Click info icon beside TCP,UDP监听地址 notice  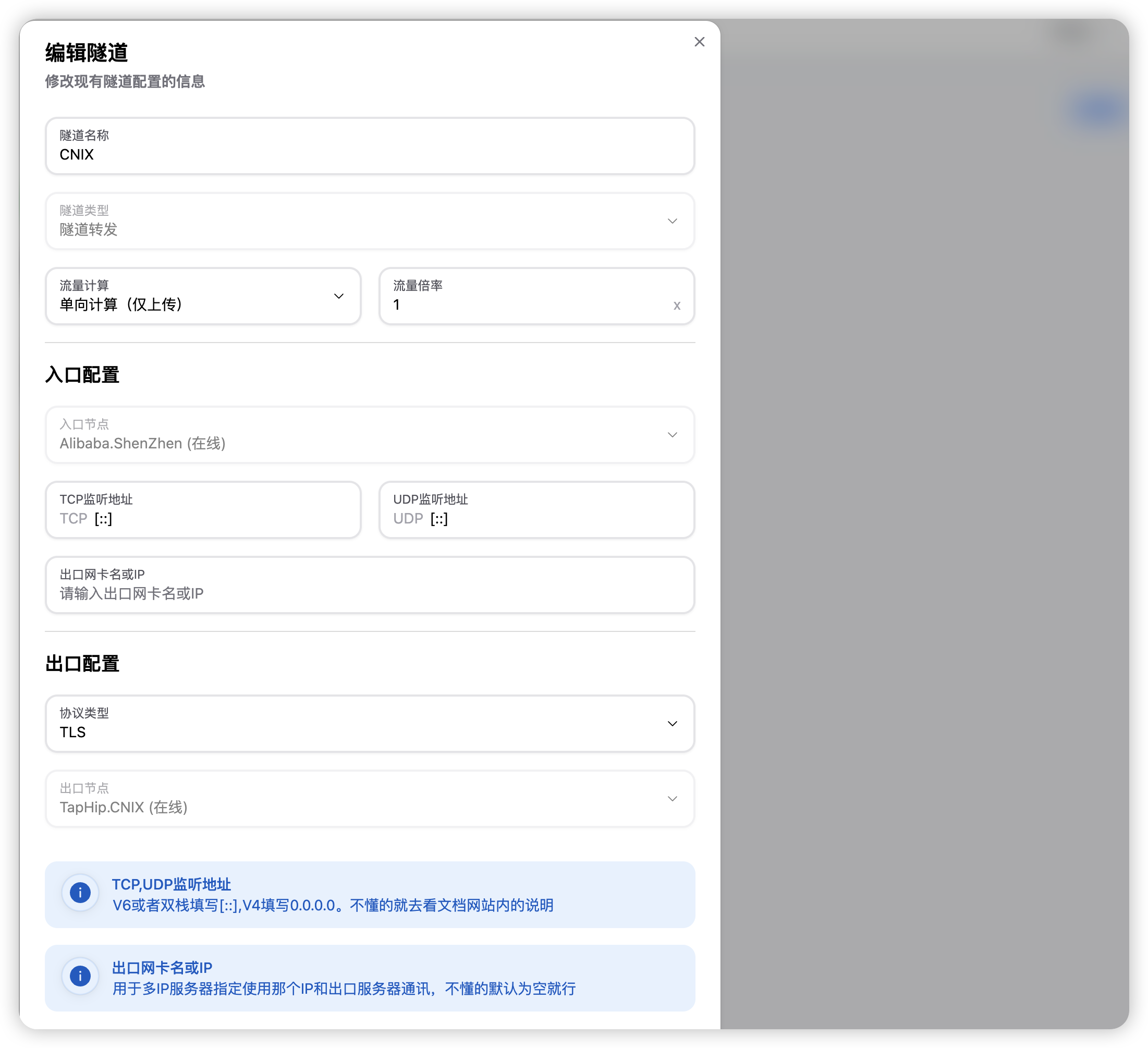tap(80, 893)
